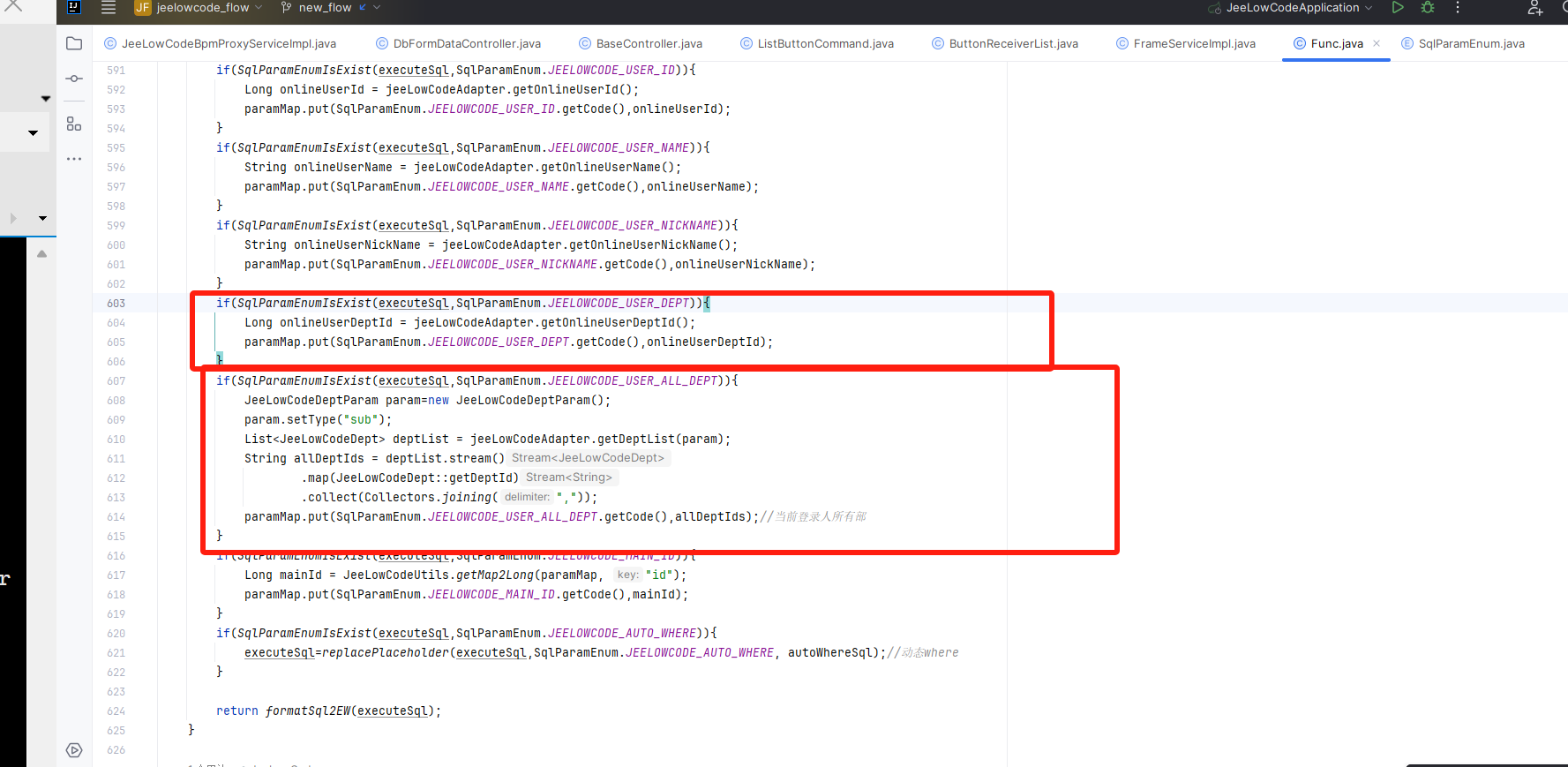The image size is (1568, 767).
Task: Click line number 603 in the gutter
Action: pos(116,303)
